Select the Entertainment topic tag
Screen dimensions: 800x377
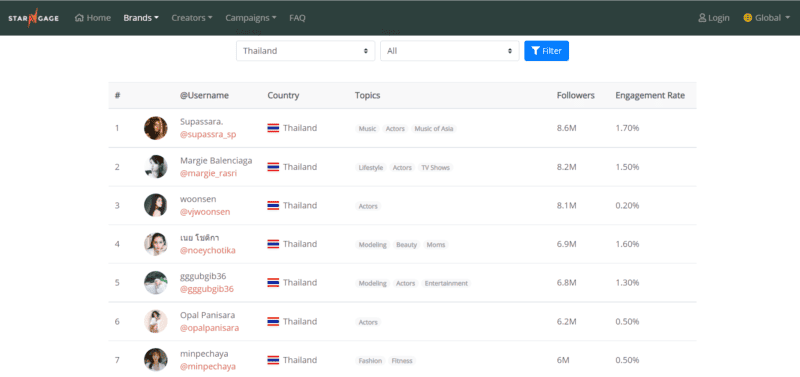(x=446, y=283)
